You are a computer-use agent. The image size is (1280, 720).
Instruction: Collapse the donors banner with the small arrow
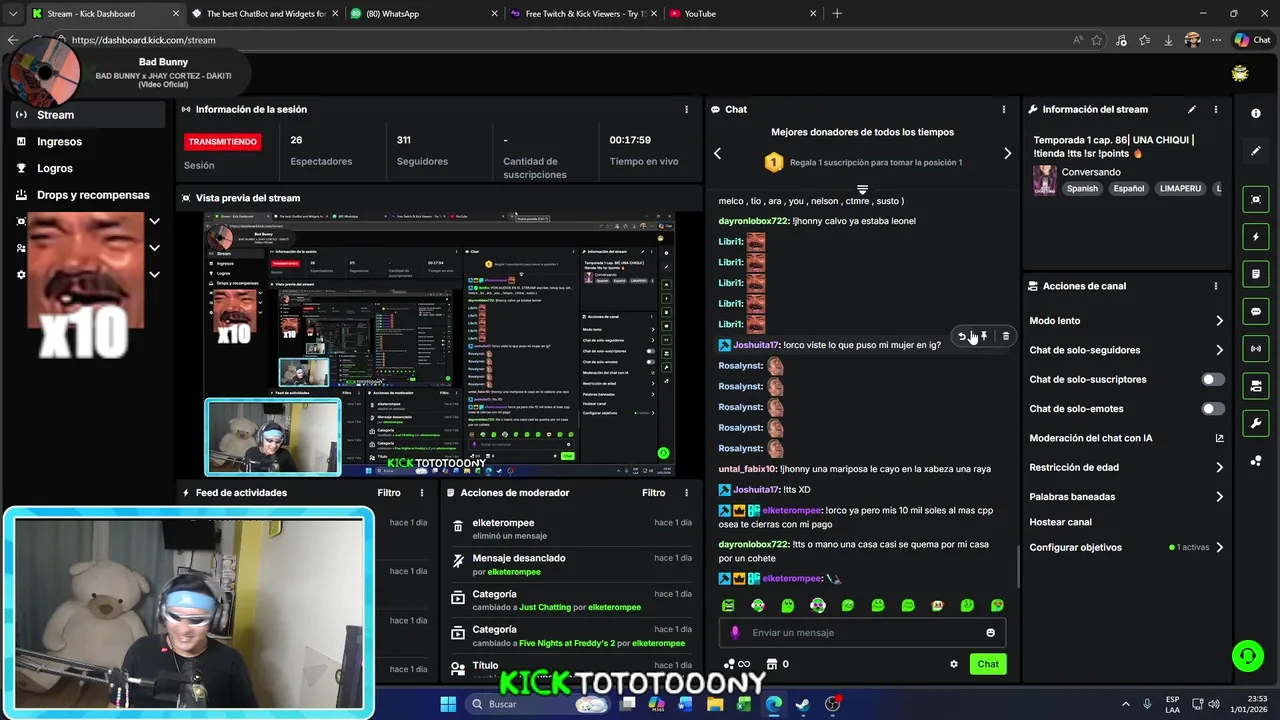pos(862,189)
